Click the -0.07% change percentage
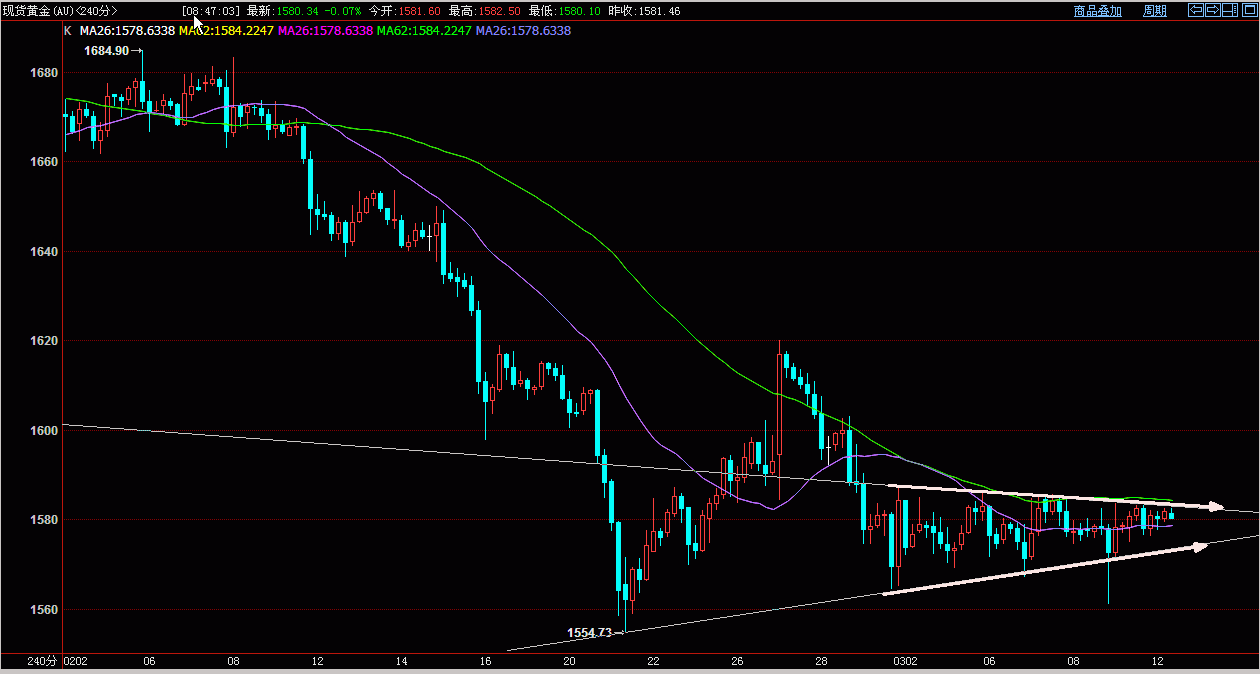Image resolution: width=1260 pixels, height=674 pixels. pyautogui.click(x=342, y=11)
